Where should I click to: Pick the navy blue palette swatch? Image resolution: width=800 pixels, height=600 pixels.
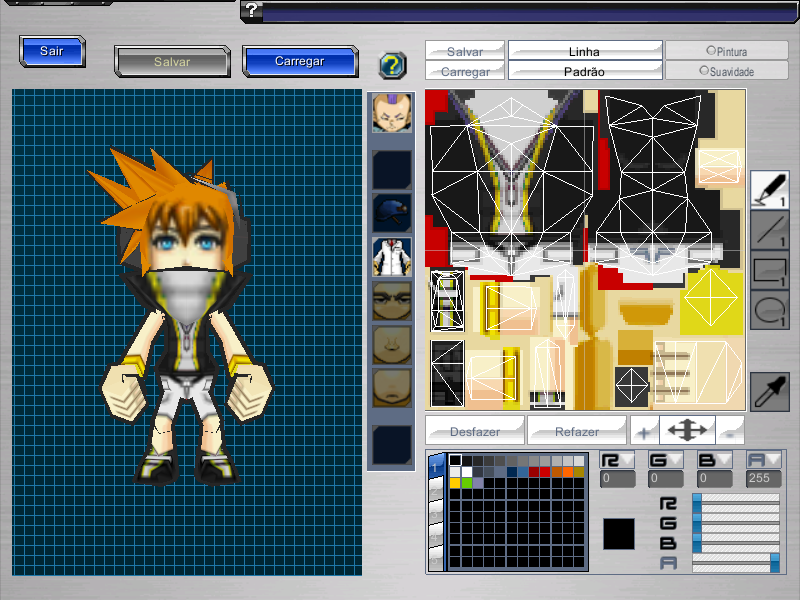[512, 471]
